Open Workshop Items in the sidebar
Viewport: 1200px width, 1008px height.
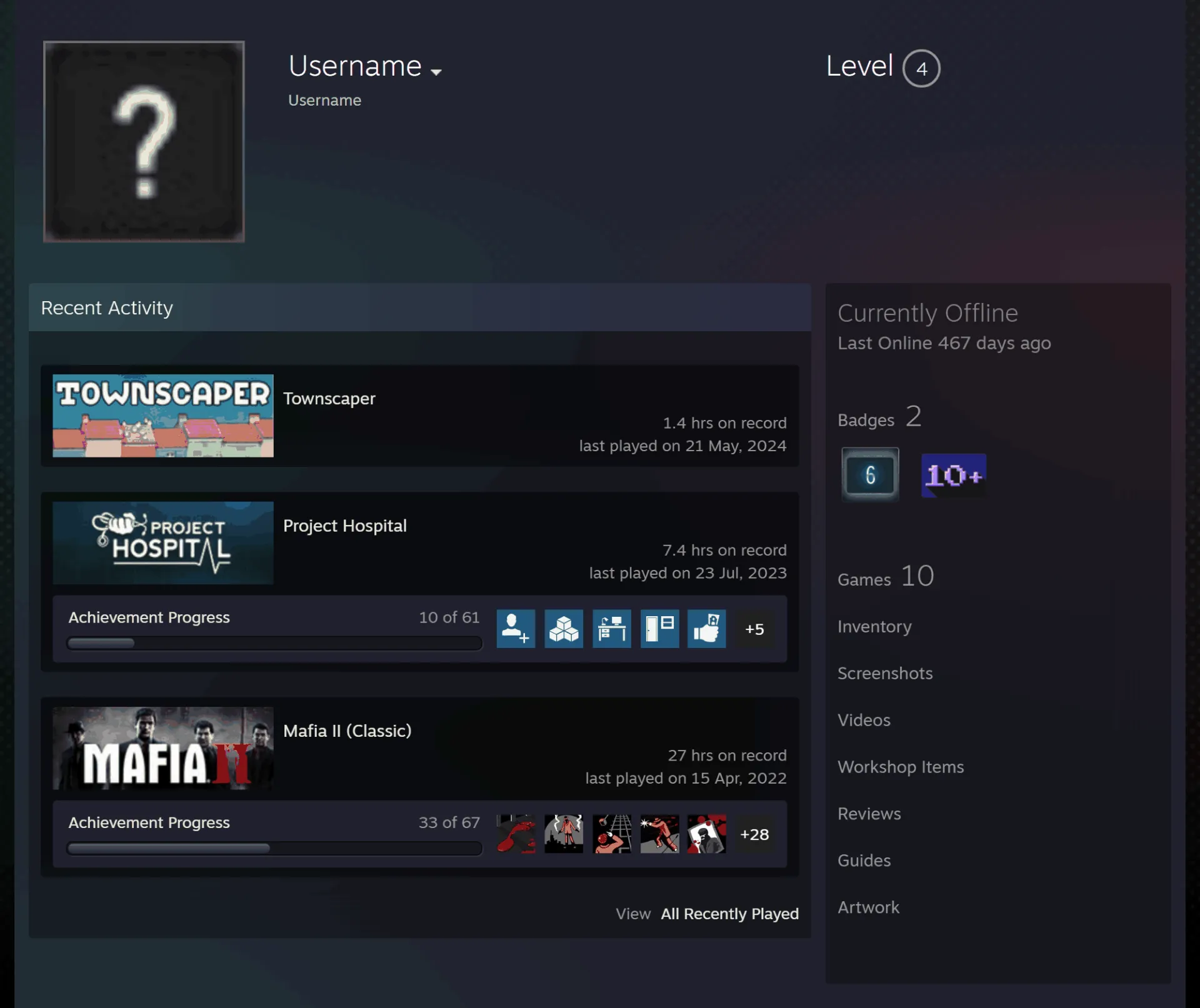click(901, 767)
